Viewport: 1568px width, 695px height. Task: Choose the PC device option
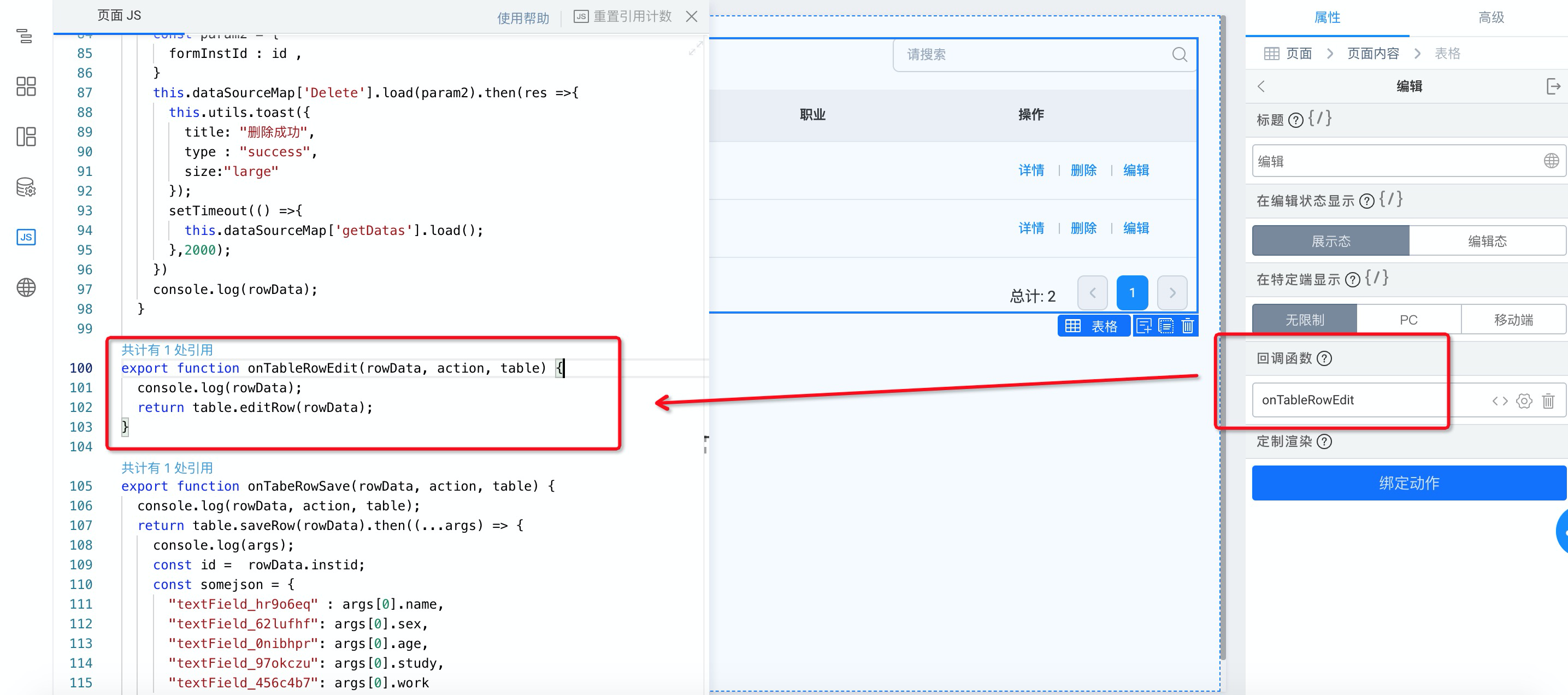point(1408,320)
